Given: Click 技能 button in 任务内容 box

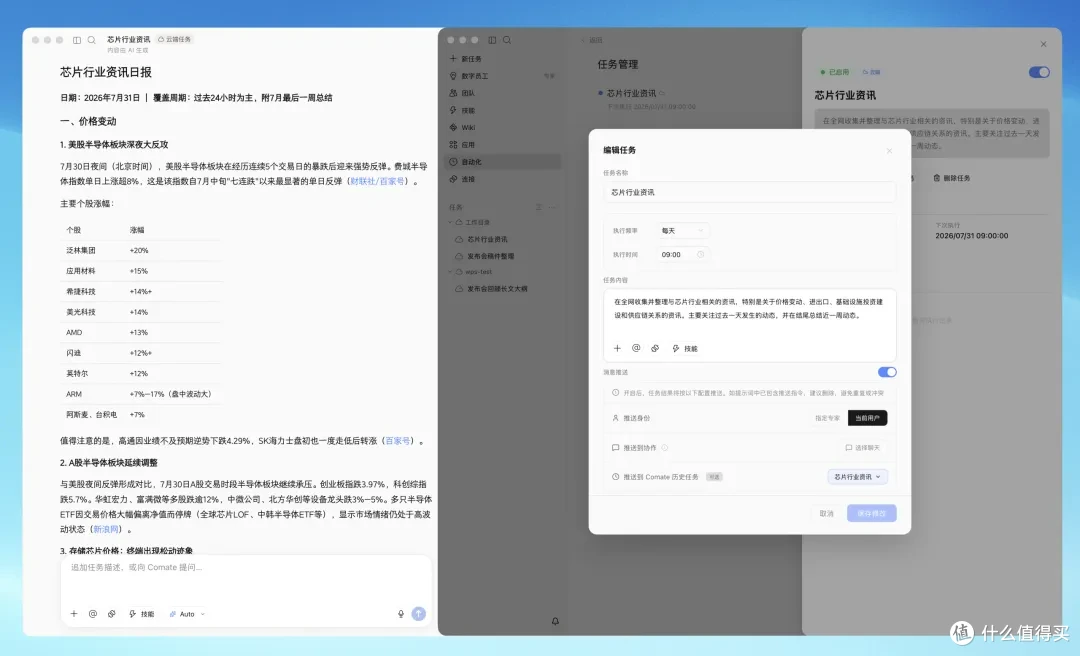Looking at the screenshot, I should [x=685, y=348].
